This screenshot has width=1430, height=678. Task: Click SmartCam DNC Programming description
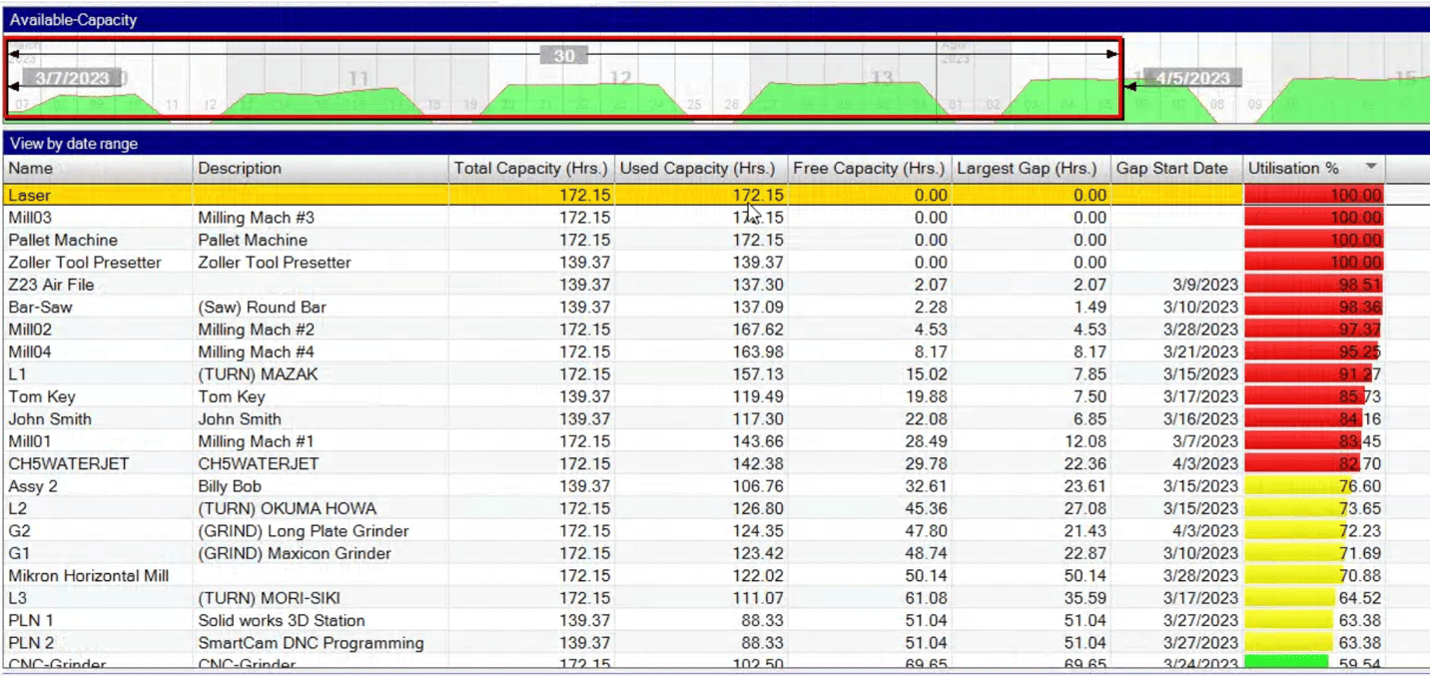pos(311,643)
